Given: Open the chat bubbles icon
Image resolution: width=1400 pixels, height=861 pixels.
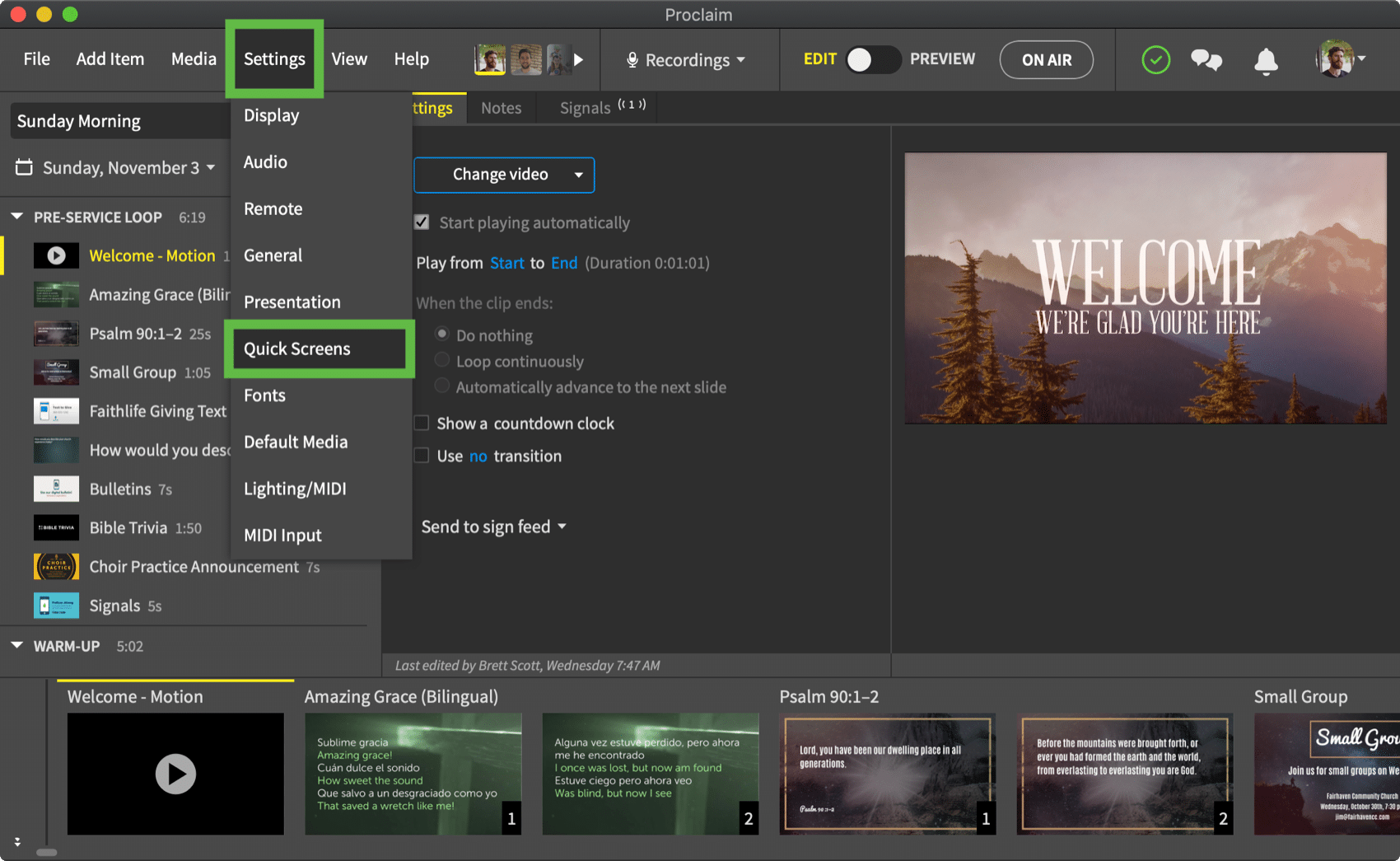Looking at the screenshot, I should point(1206,60).
